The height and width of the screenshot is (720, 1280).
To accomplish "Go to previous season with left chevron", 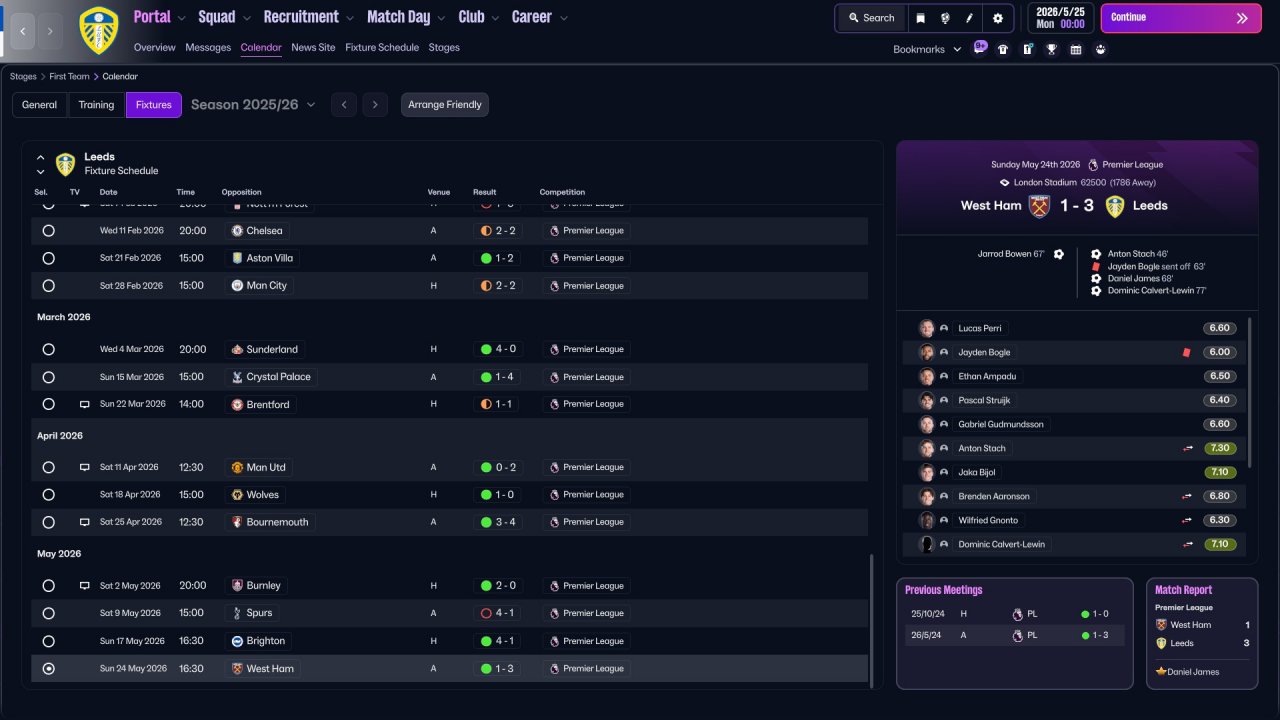I will pos(344,105).
